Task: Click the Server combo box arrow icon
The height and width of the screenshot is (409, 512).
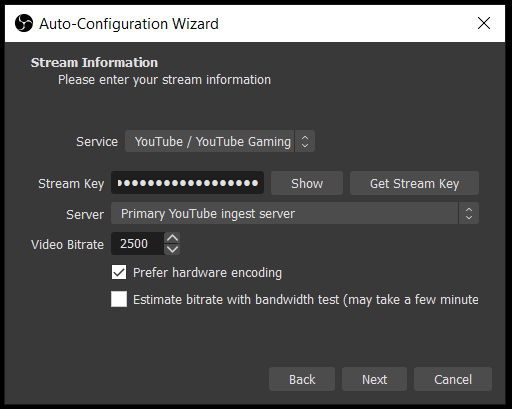Action: pos(469,213)
